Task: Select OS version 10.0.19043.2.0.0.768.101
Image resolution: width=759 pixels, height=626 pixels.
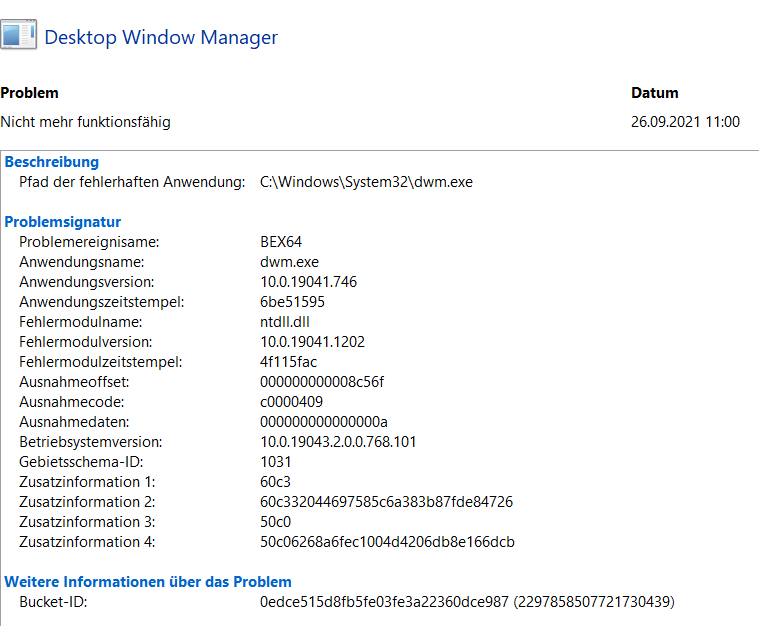Action: pos(338,442)
